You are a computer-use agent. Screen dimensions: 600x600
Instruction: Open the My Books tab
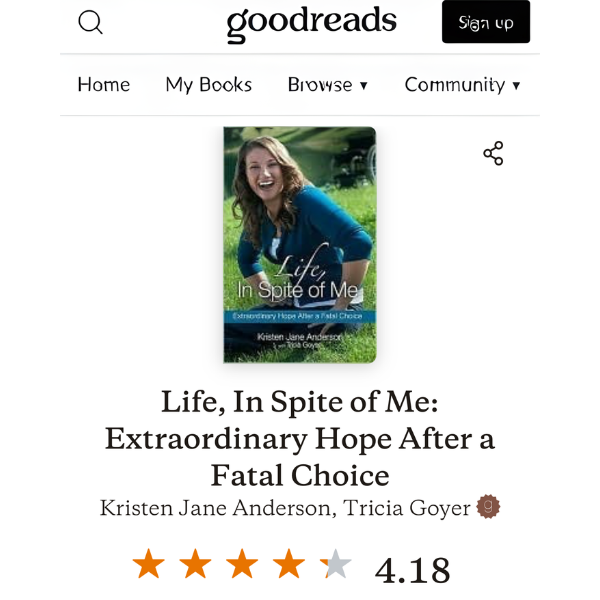pyautogui.click(x=209, y=85)
